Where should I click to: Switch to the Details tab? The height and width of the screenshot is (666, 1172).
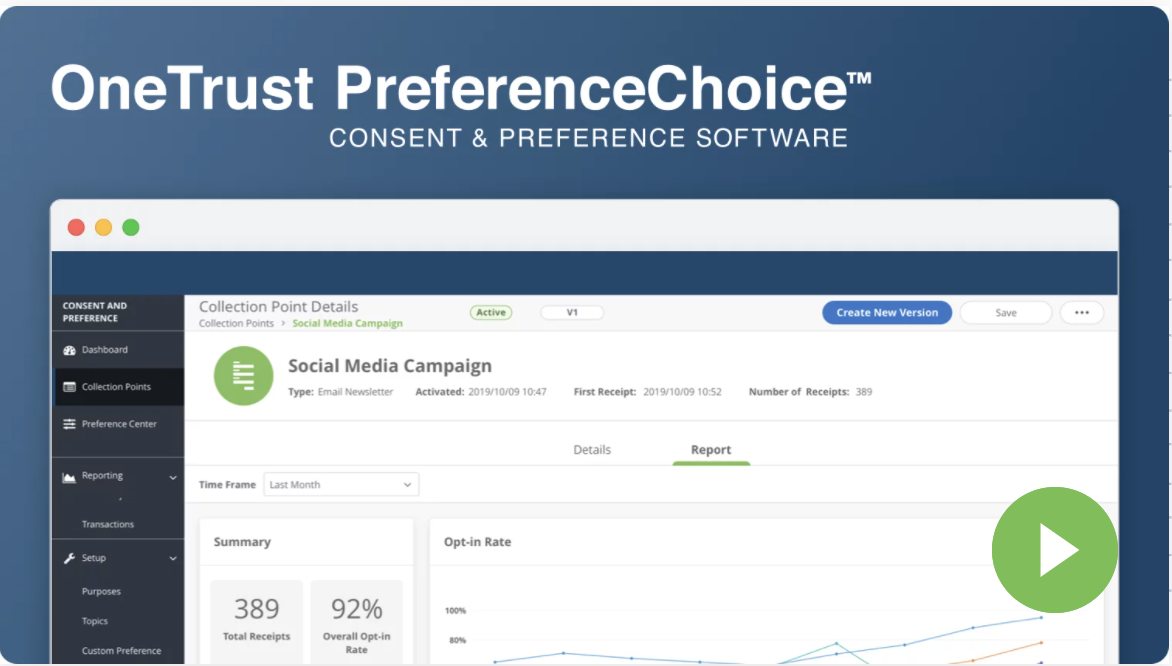[x=592, y=449]
